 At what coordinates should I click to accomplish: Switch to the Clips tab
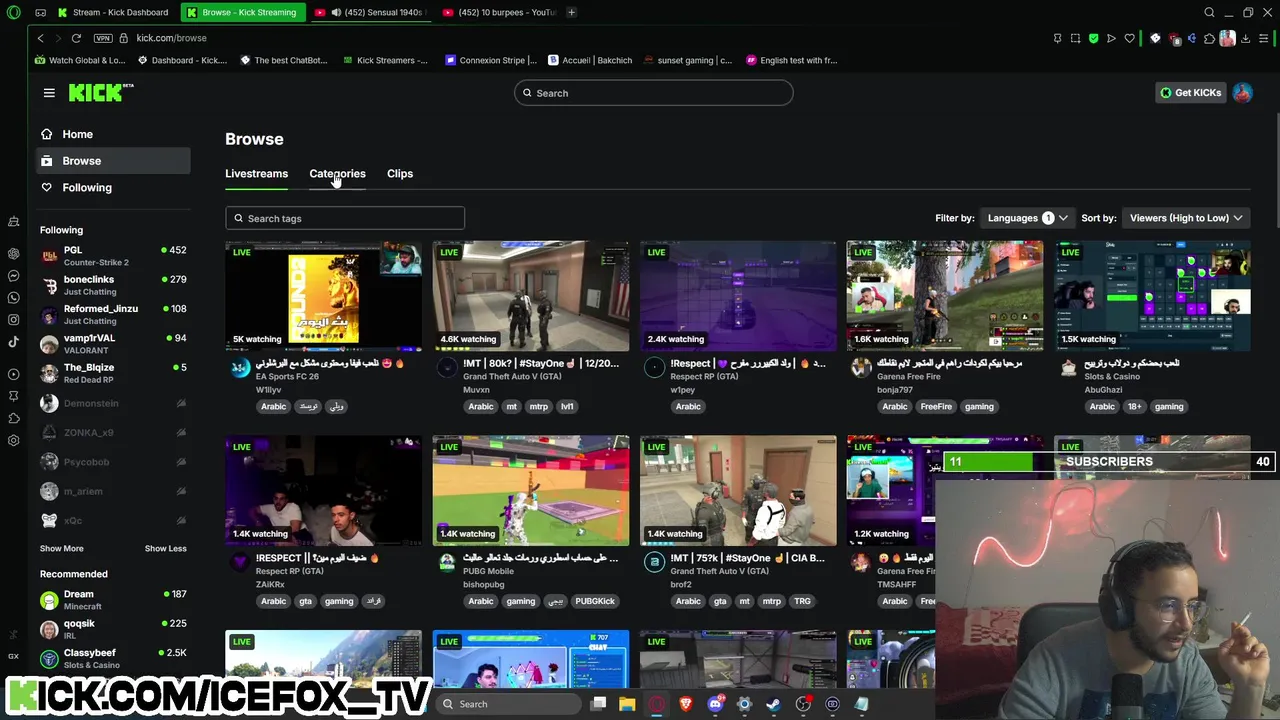[x=400, y=174]
